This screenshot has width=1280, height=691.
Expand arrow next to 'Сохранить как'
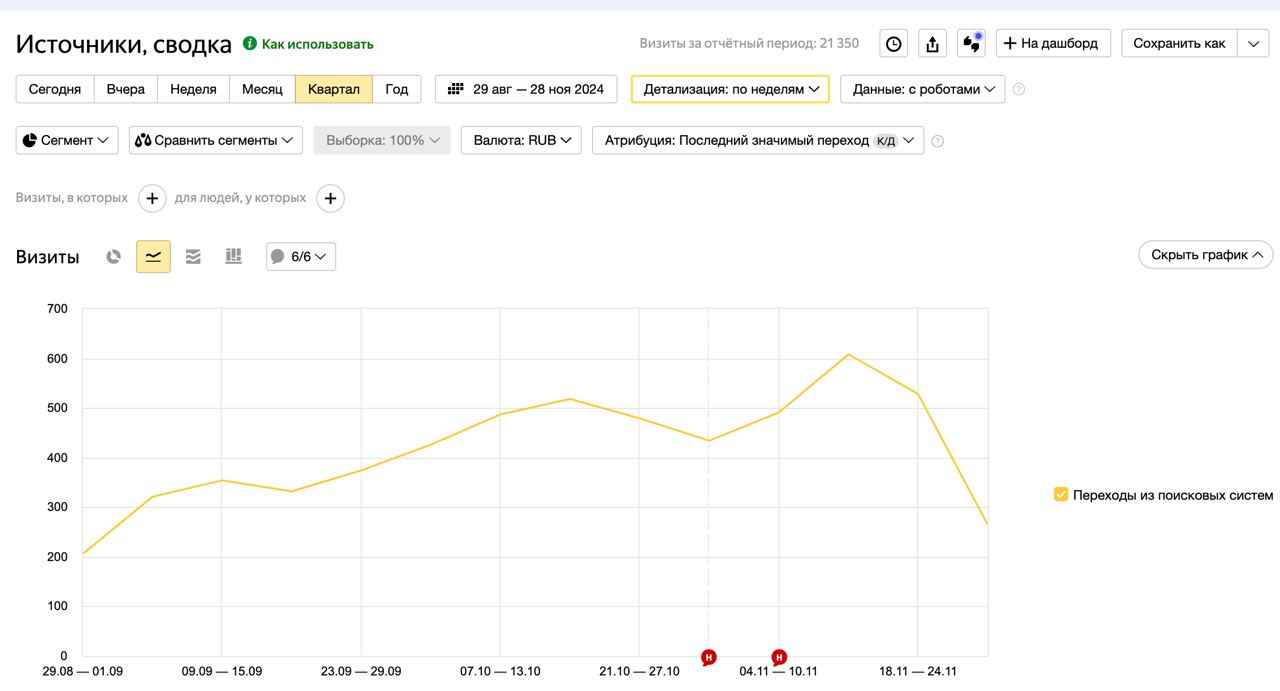pos(1254,43)
